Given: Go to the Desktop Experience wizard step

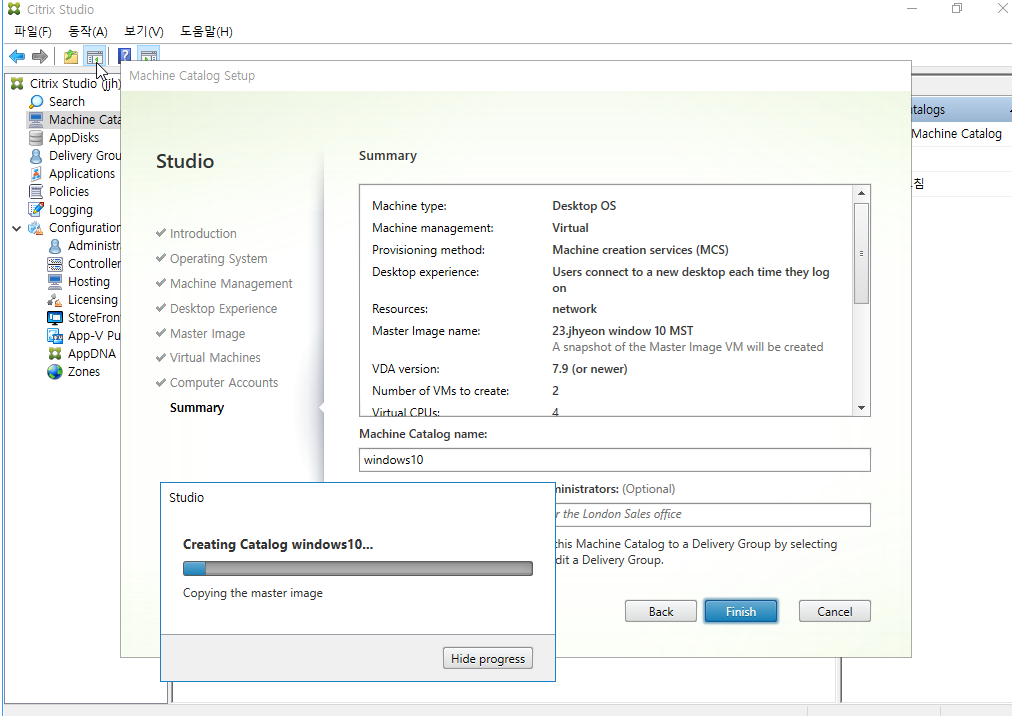Looking at the screenshot, I should click(223, 309).
